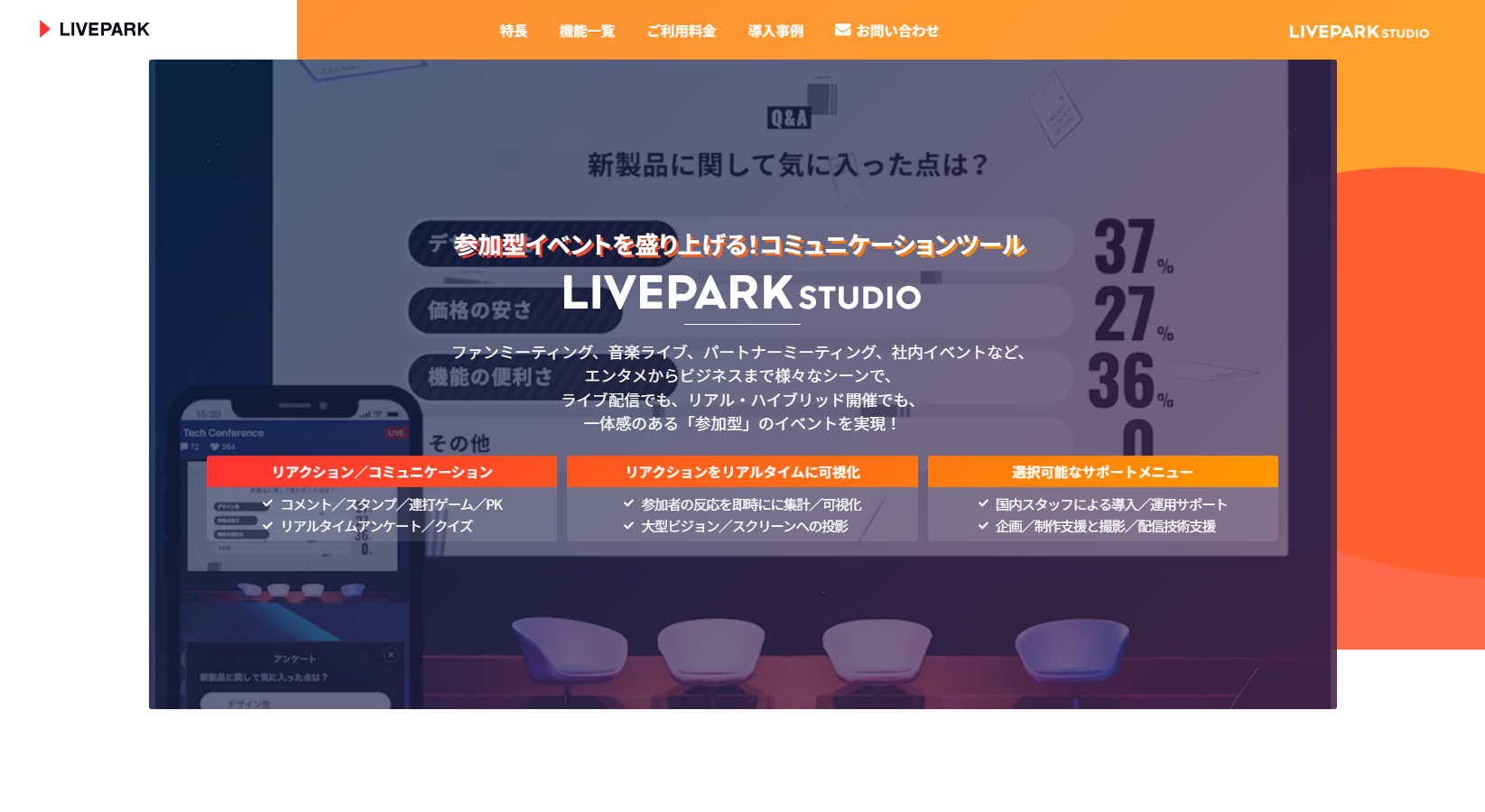Click the line 一体感のある「参加型」のイベントを実現！

pos(741,423)
